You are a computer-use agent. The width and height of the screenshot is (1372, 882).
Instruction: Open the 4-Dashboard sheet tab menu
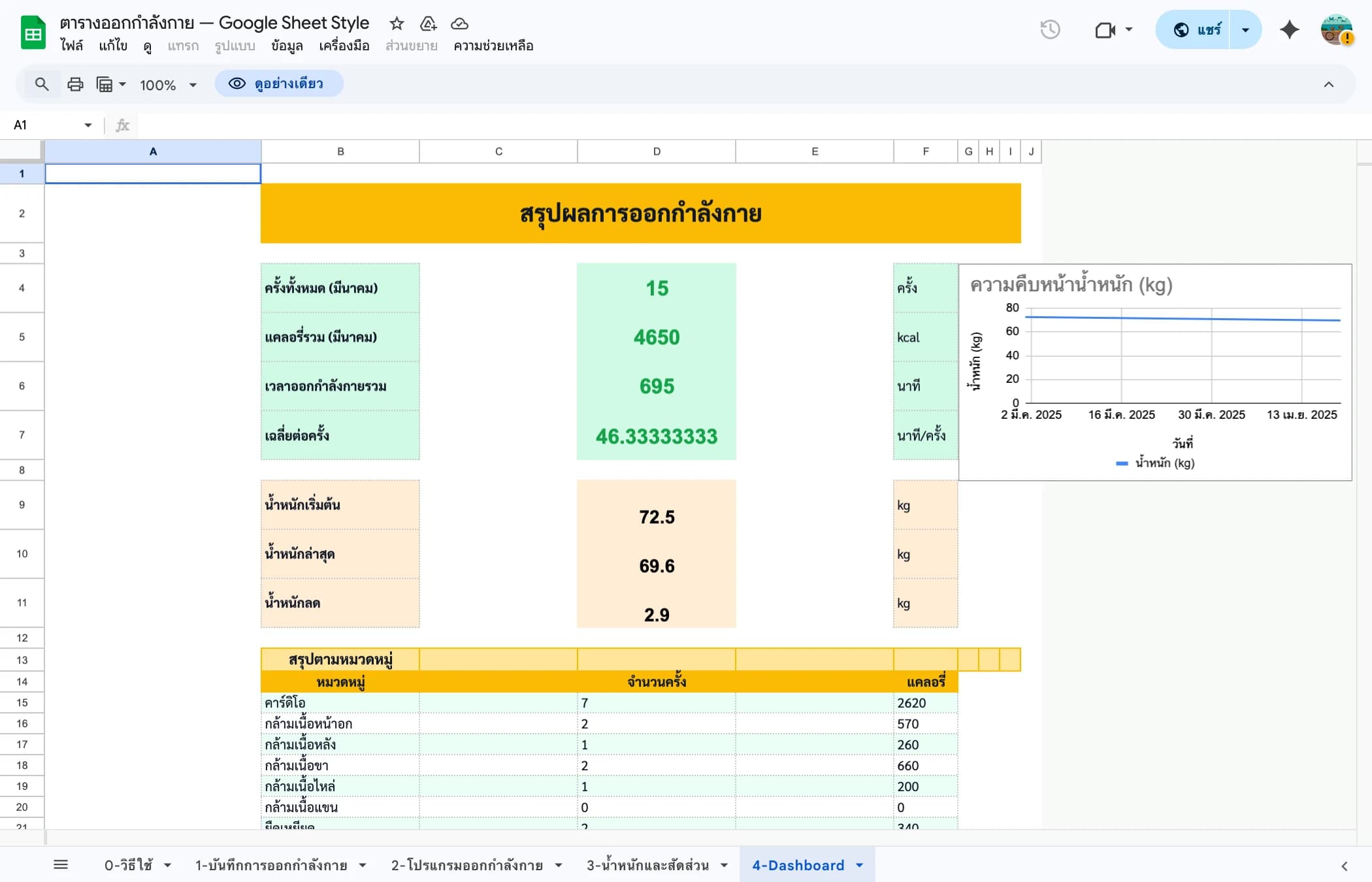point(858,864)
